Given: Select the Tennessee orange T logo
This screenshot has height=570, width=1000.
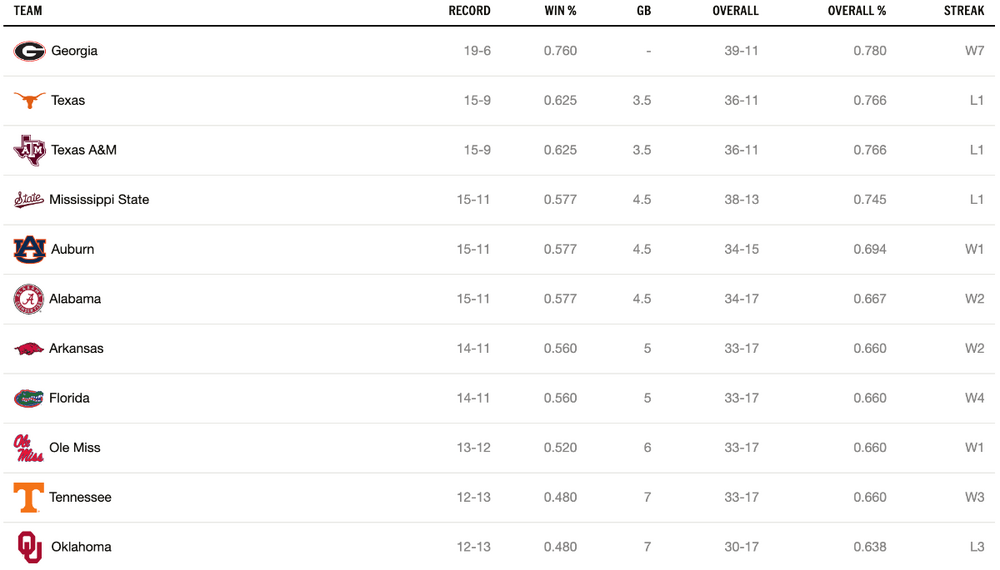Looking at the screenshot, I should (29, 497).
